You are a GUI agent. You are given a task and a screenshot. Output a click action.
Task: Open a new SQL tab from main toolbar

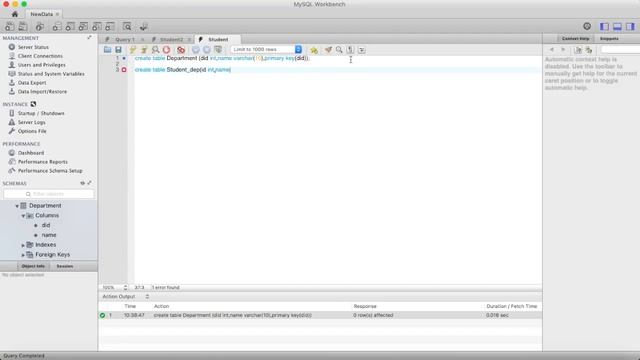[9, 27]
